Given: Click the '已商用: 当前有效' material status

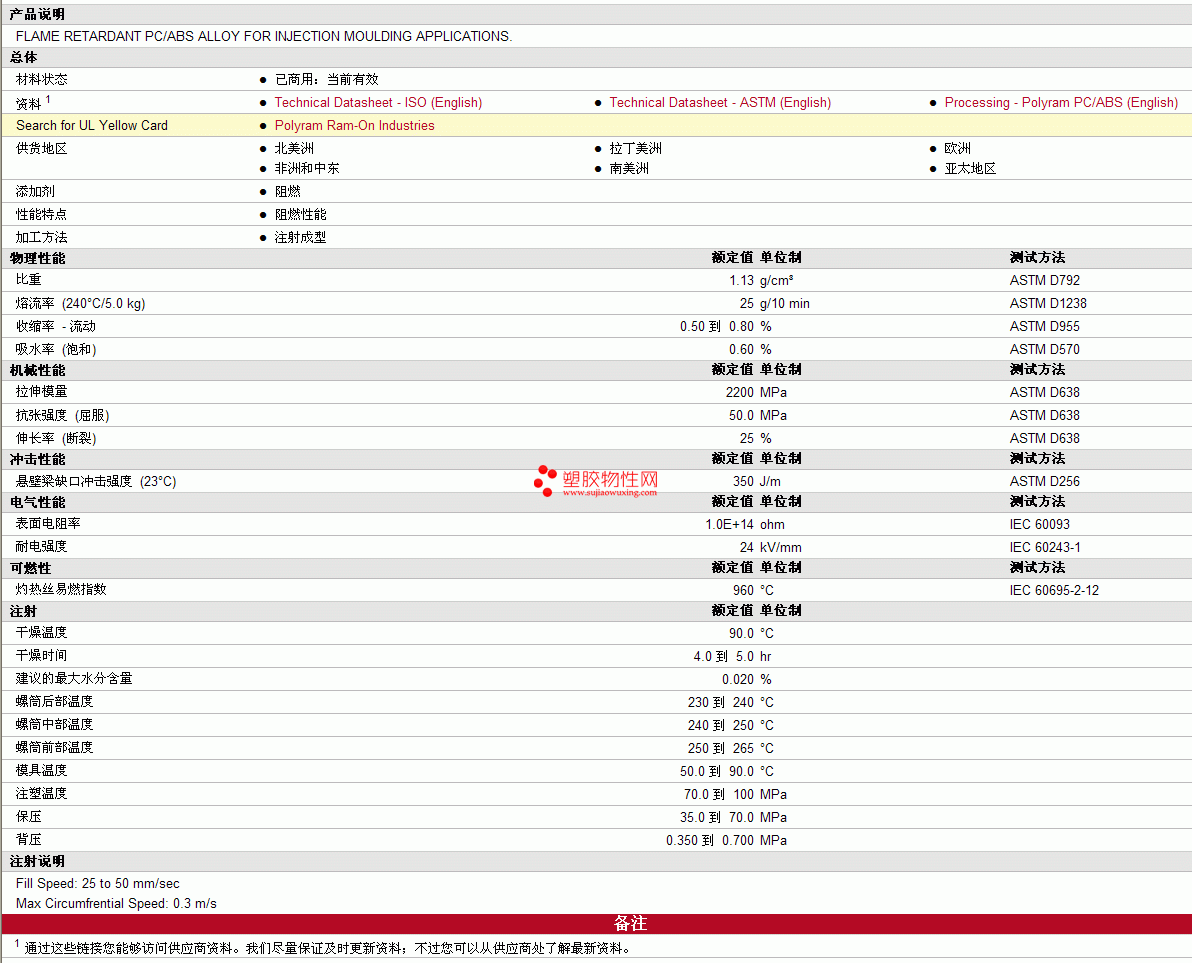Looking at the screenshot, I should (x=327, y=79).
